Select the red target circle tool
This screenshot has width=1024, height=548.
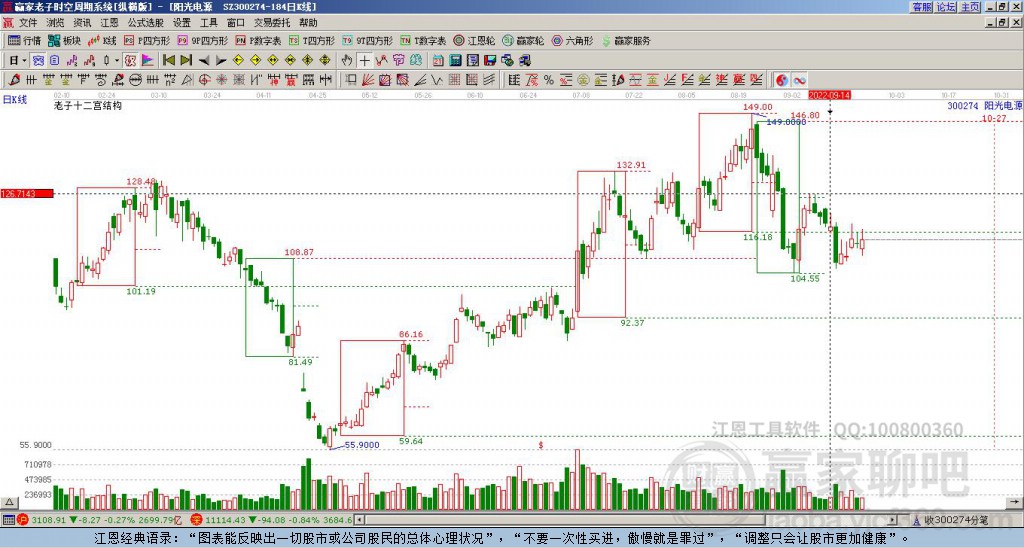(x=204, y=80)
